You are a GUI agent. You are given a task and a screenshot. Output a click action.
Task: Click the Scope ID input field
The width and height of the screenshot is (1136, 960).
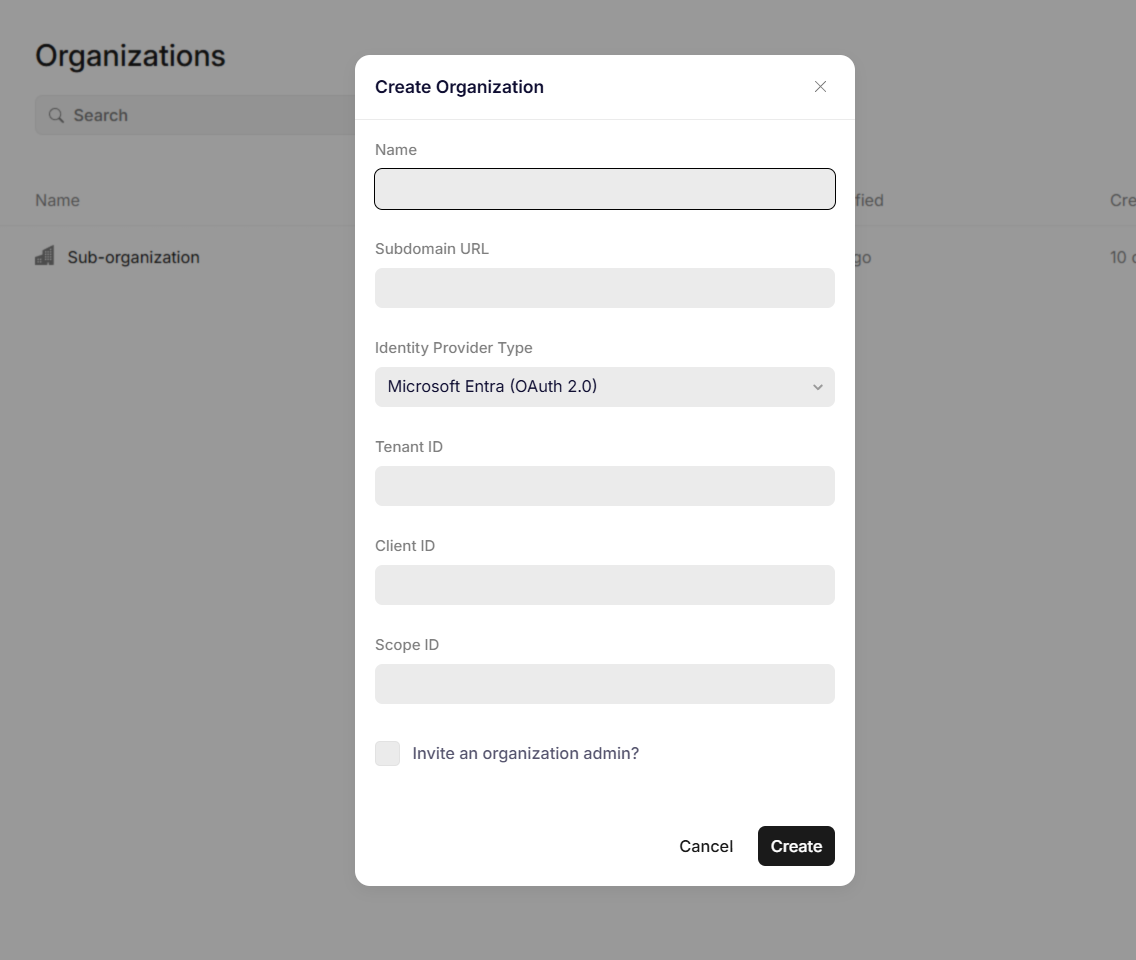point(605,684)
